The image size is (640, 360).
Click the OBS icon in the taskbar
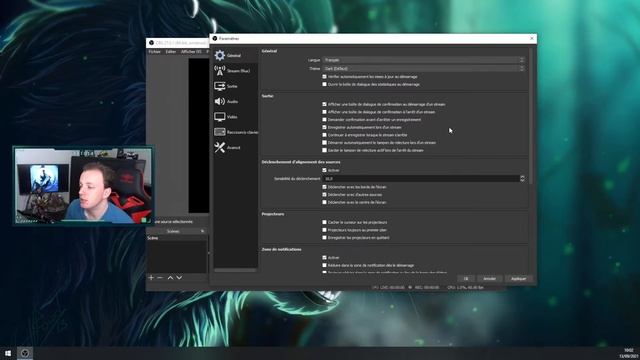tap(25, 353)
